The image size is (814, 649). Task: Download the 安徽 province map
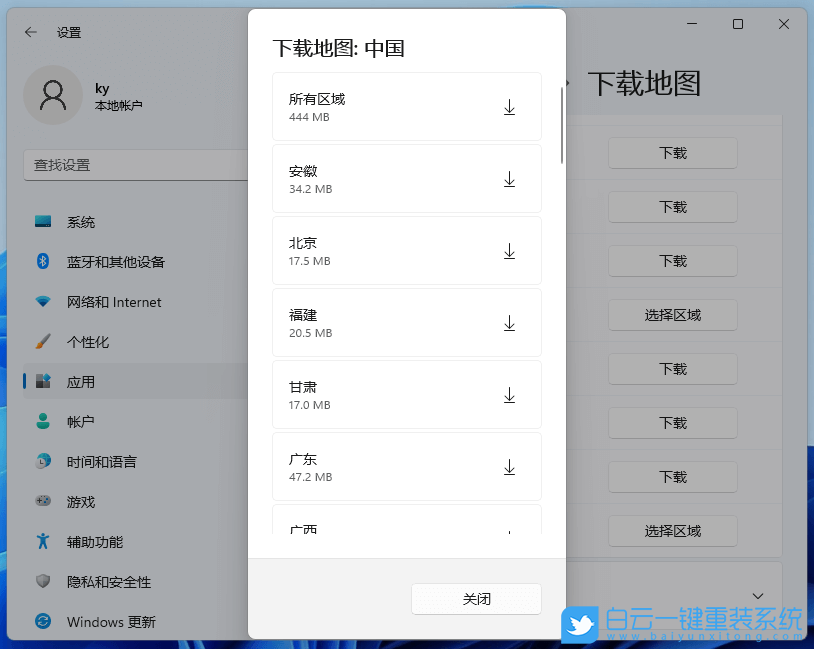pos(509,179)
